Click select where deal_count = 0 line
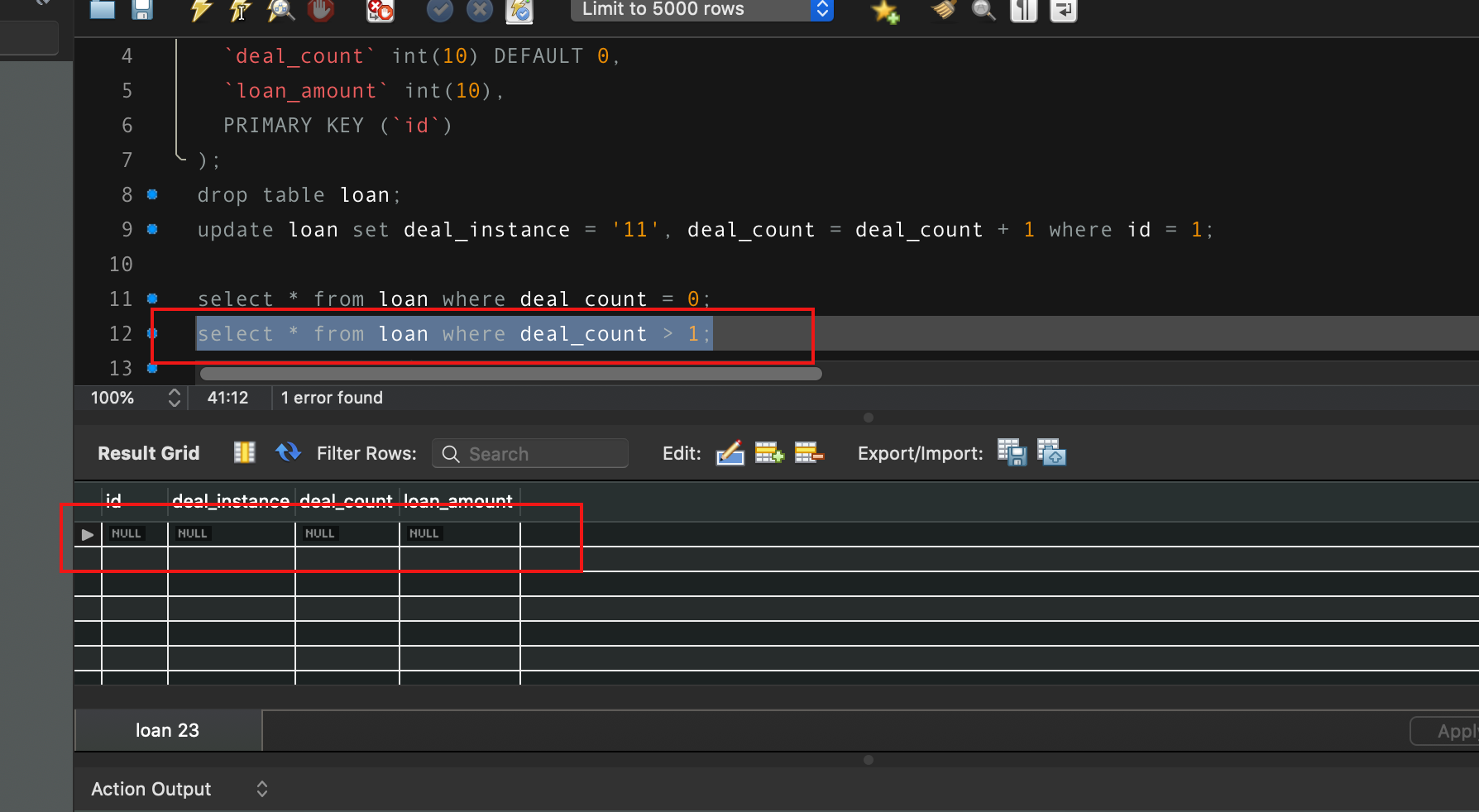The width and height of the screenshot is (1479, 812). [453, 299]
